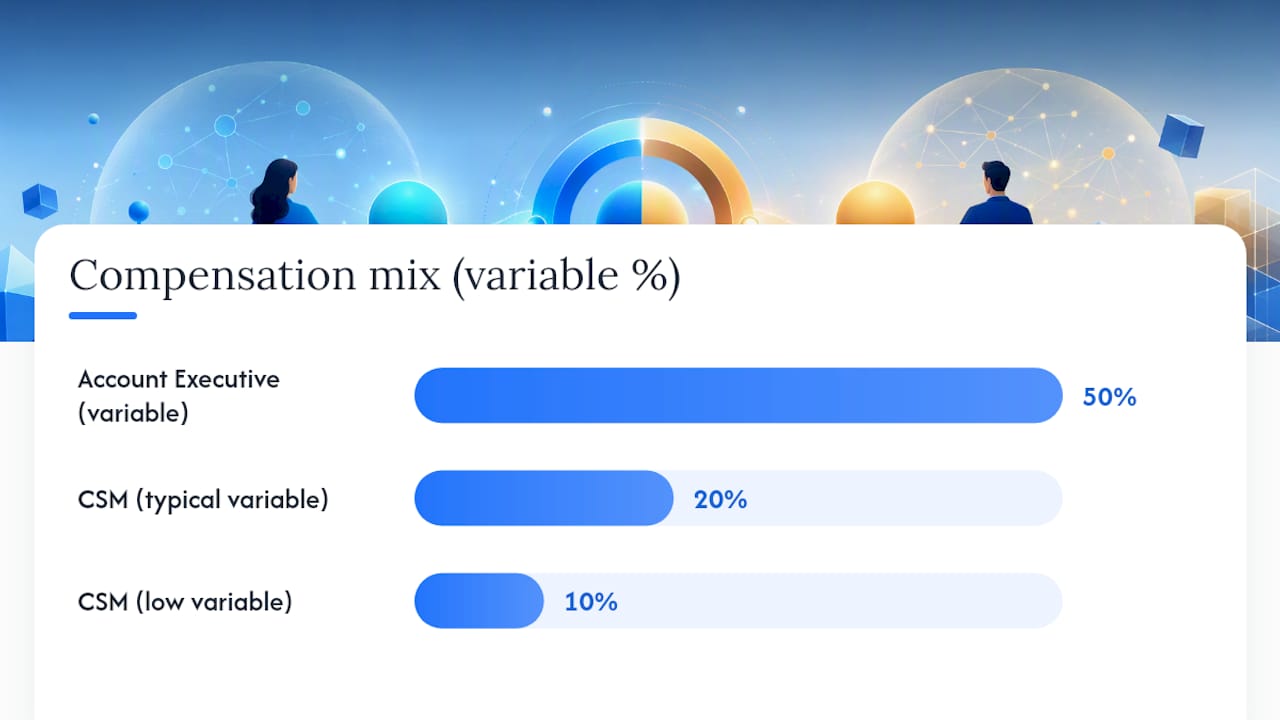Select the 50% value label

pos(1109,397)
